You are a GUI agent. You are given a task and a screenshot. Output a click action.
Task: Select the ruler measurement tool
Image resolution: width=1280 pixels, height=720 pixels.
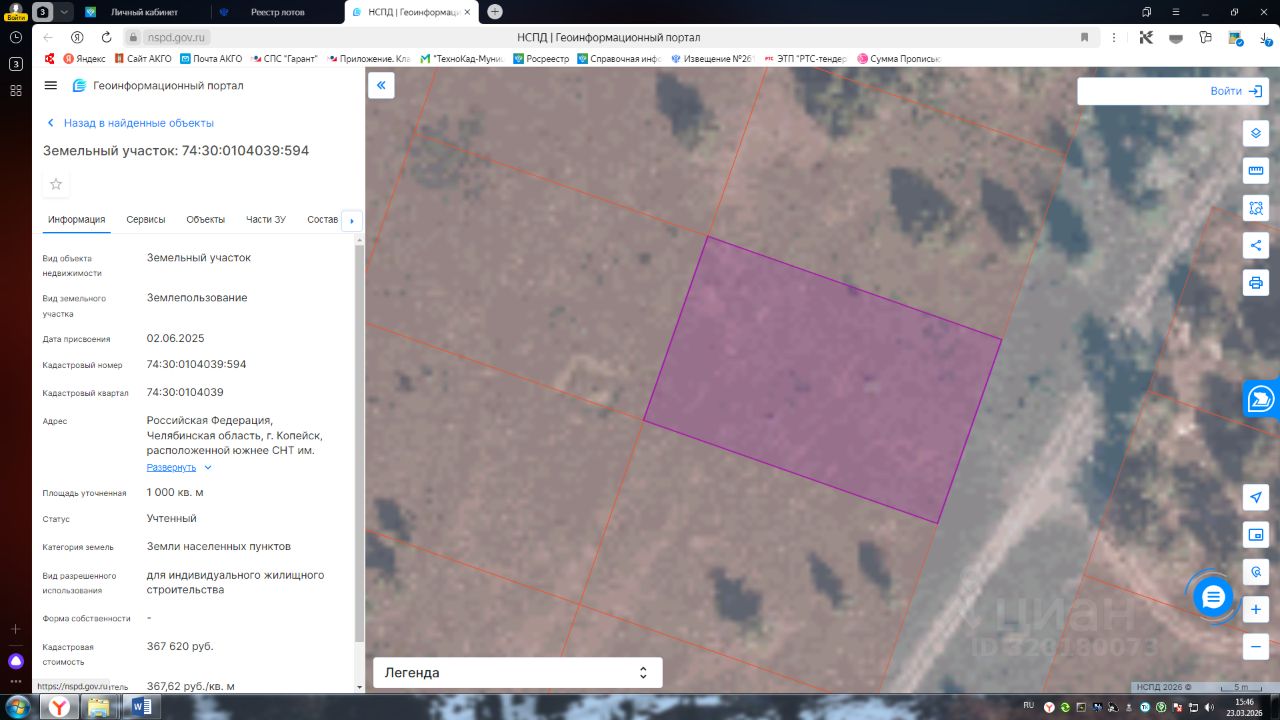1256,171
